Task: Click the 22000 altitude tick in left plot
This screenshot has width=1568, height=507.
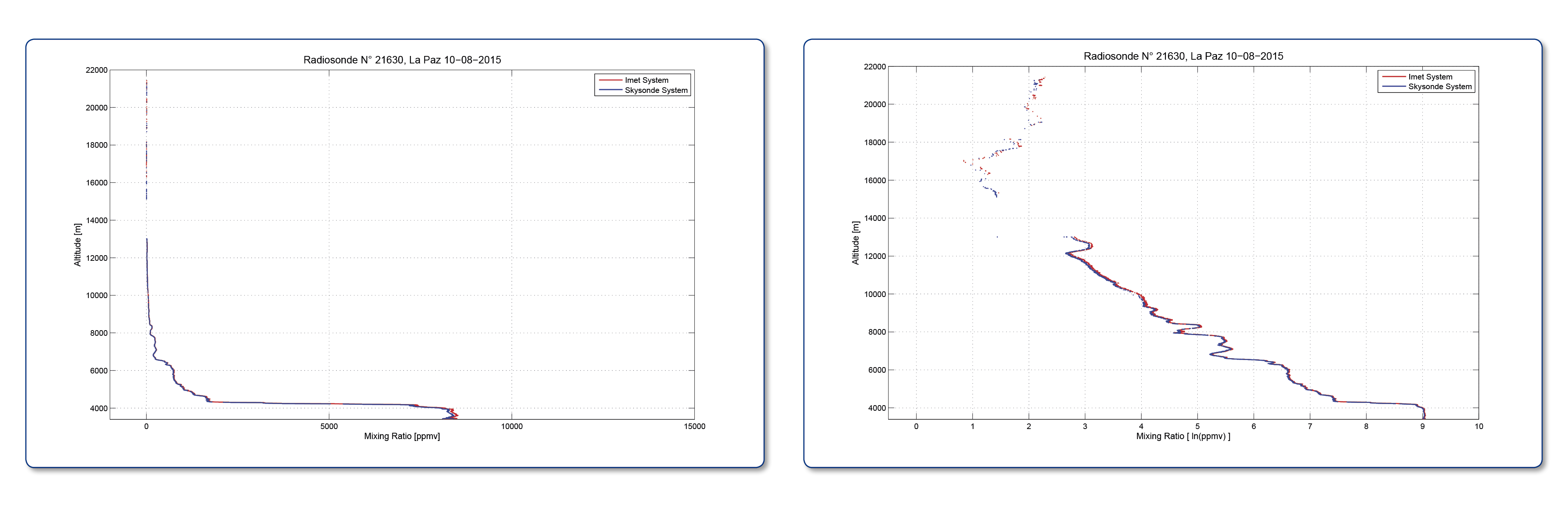Action: (x=96, y=70)
